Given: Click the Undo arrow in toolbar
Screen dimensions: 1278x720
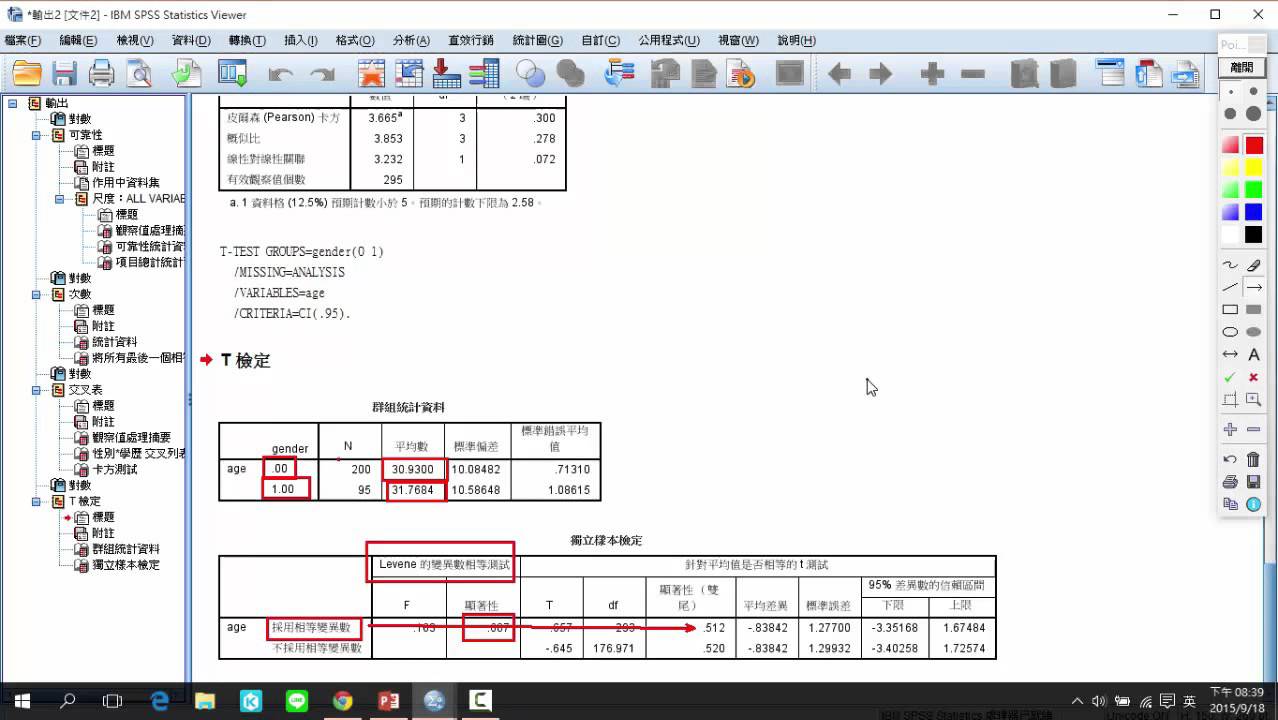Looking at the screenshot, I should click(281, 74).
